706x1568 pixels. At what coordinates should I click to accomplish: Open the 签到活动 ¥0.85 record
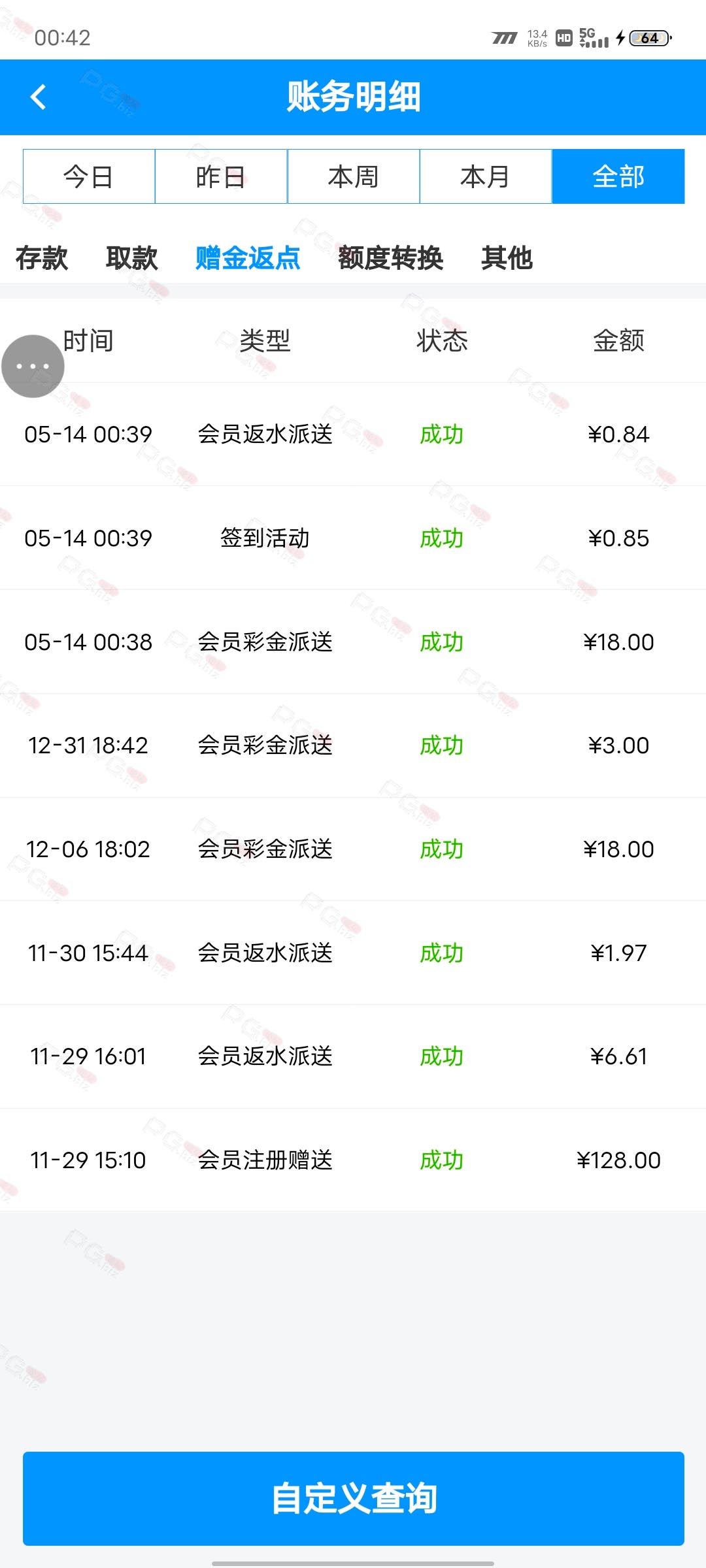tap(353, 538)
